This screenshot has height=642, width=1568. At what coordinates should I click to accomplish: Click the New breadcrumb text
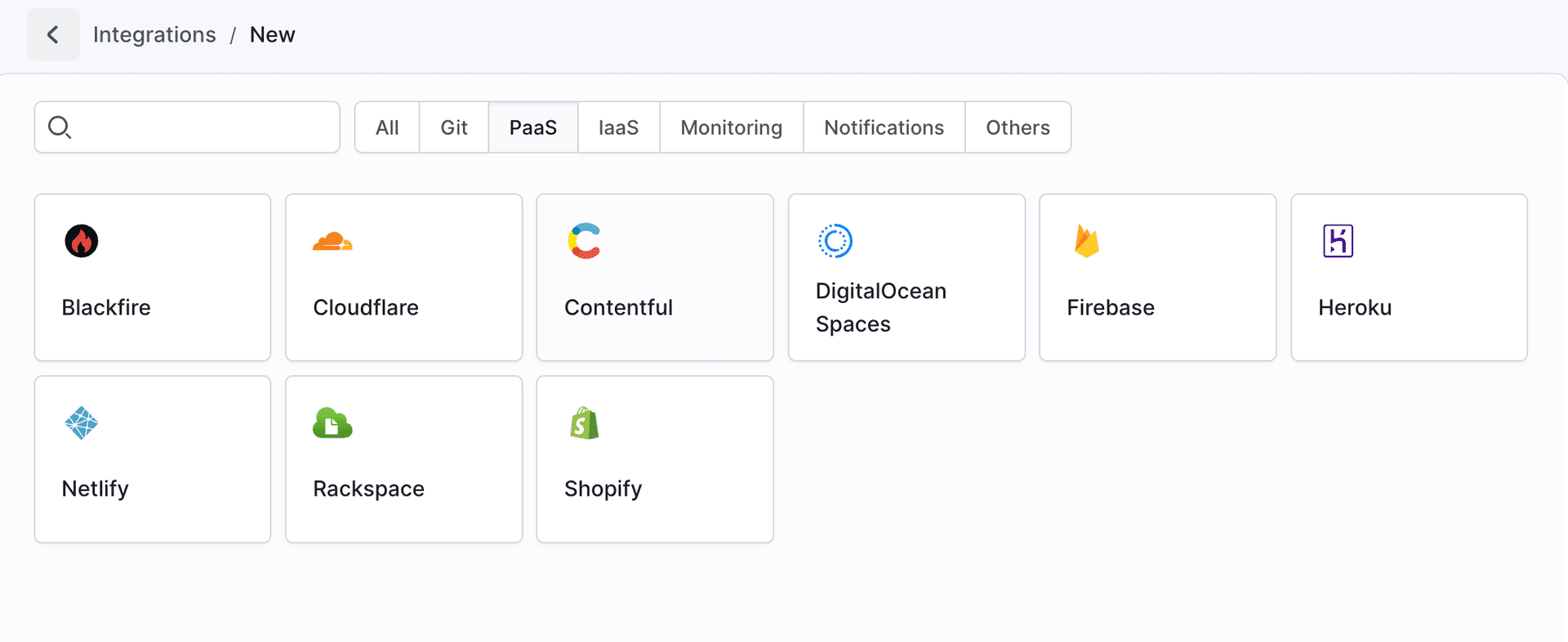272,34
